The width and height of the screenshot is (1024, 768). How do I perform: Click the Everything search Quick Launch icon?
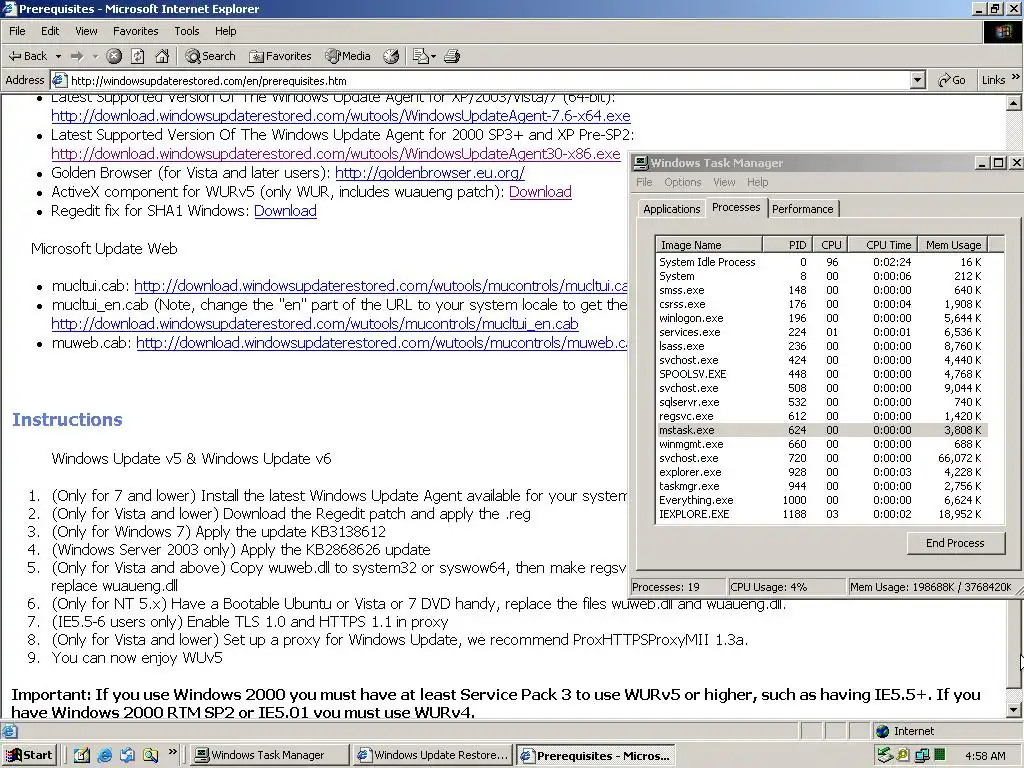point(151,755)
